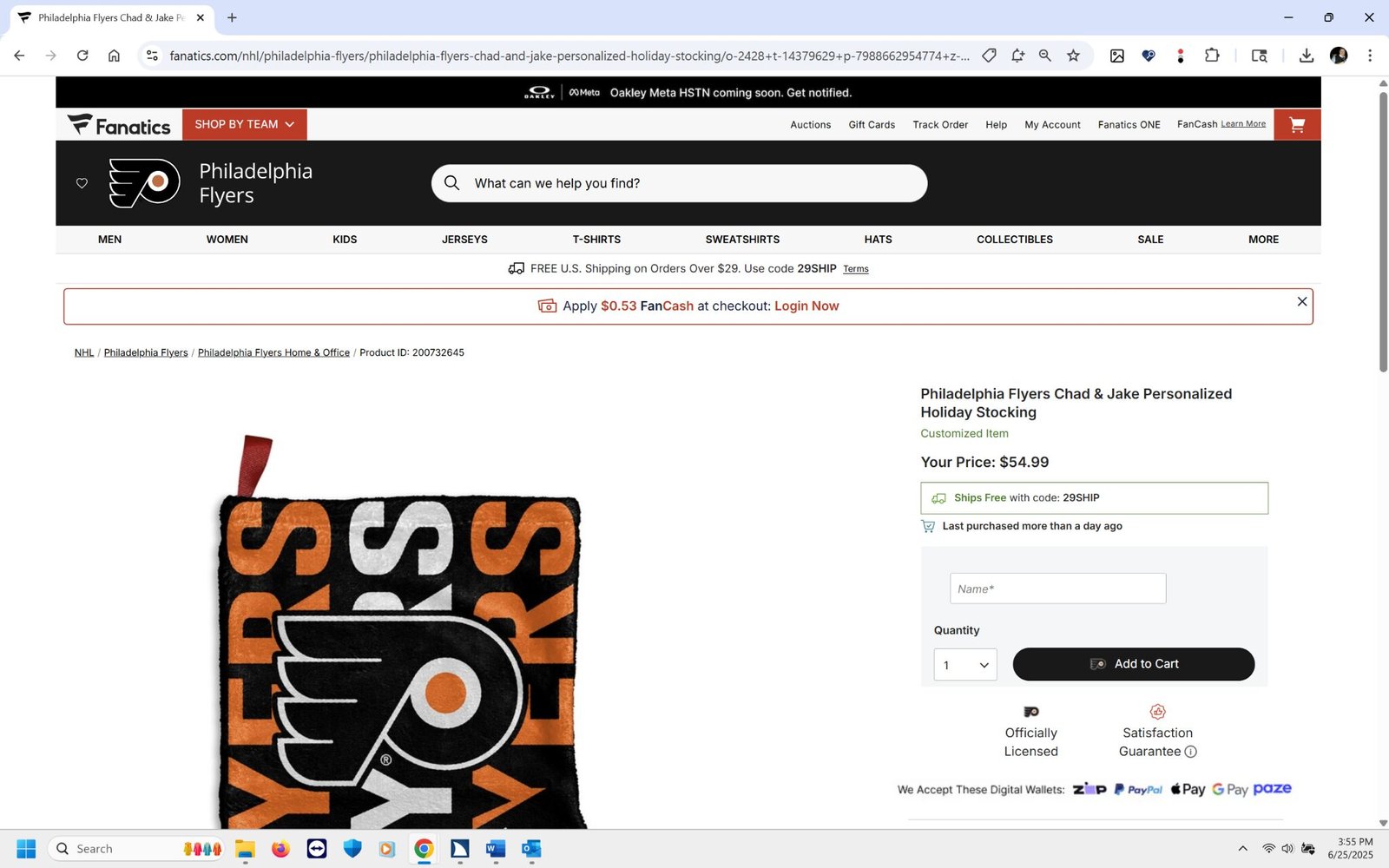
Task: Navigate back in the browser
Action: click(19, 56)
